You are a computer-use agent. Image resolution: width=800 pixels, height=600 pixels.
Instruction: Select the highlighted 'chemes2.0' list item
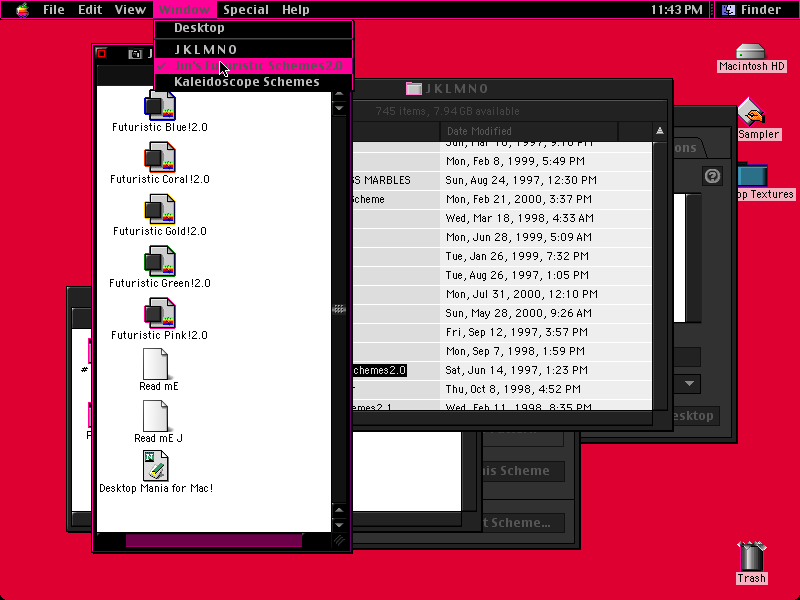380,370
